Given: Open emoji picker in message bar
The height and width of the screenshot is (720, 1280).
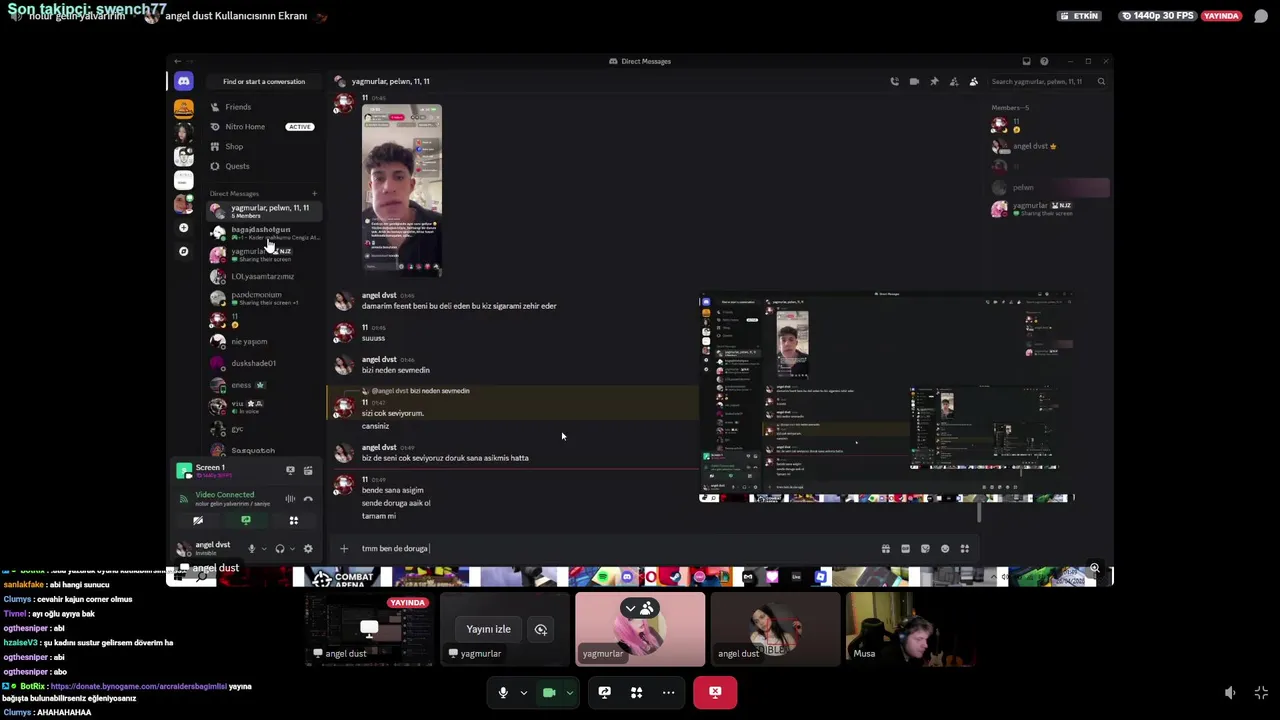Looking at the screenshot, I should click(x=945, y=548).
